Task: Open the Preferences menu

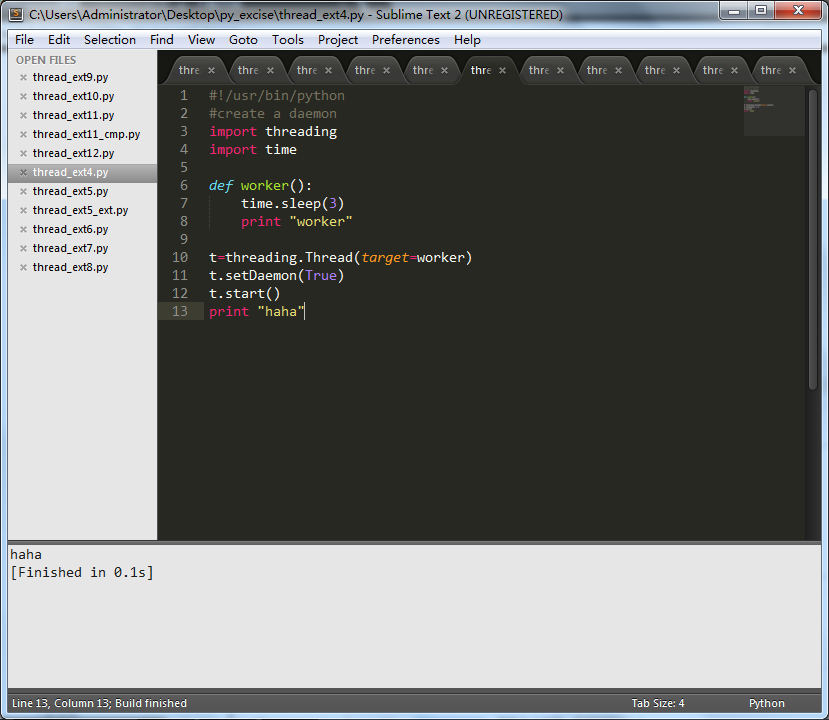Action: 405,40
